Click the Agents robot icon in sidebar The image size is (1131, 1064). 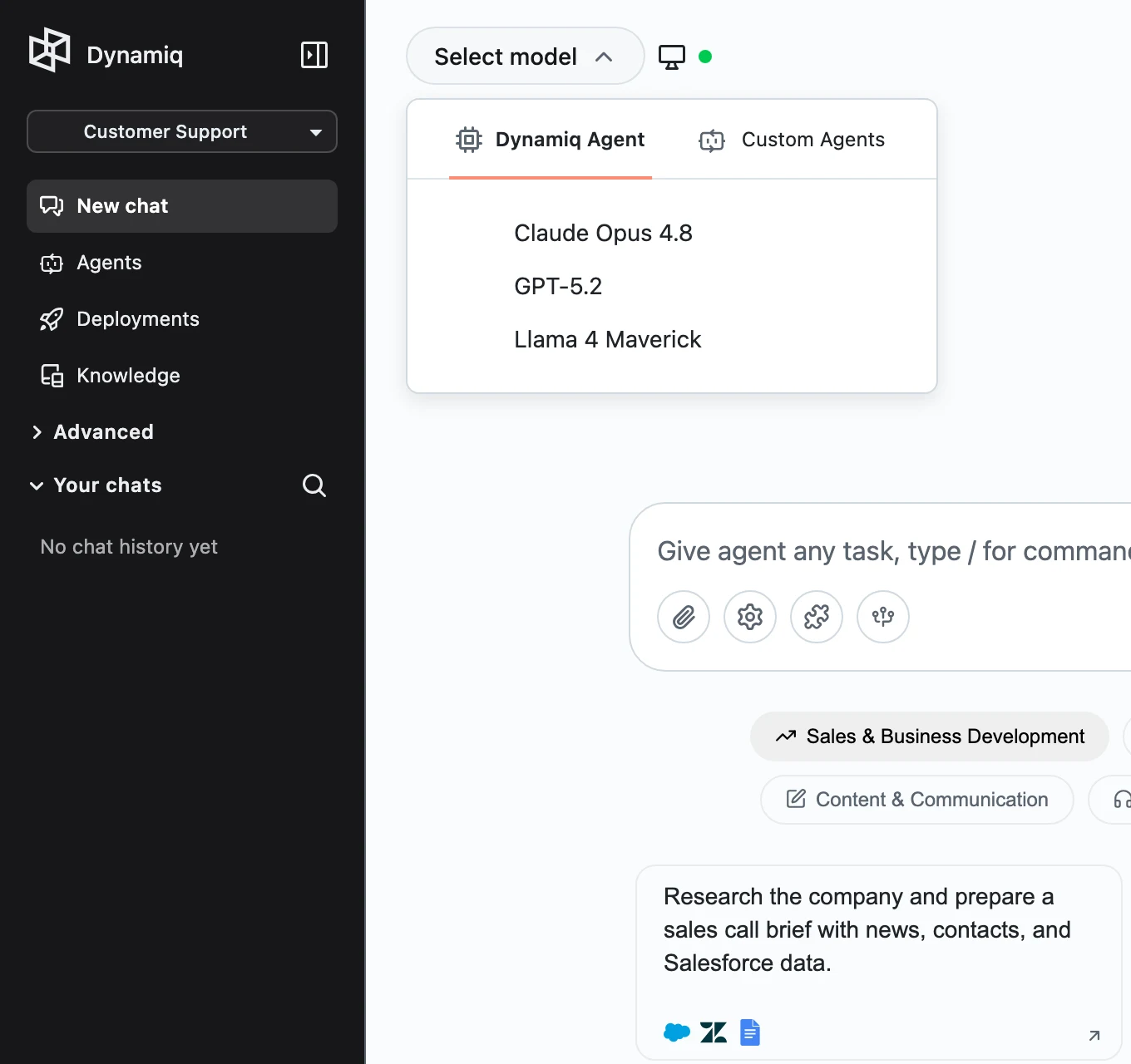click(52, 264)
